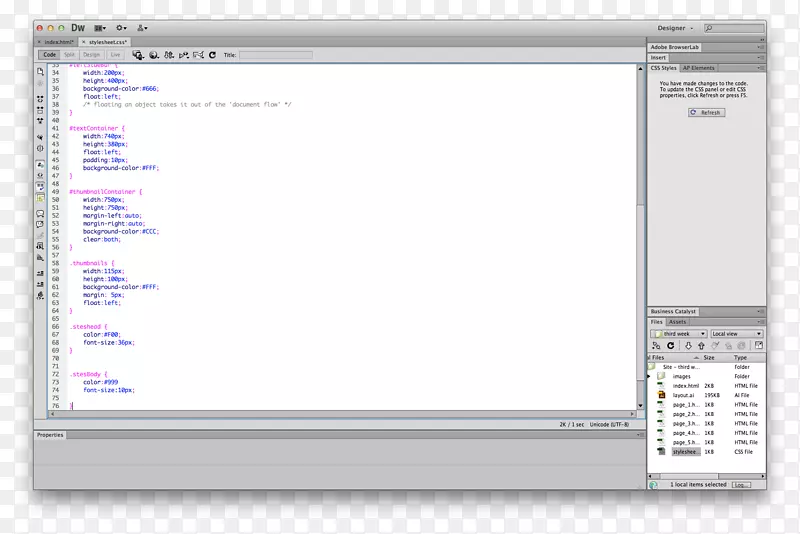Toggle Live view button
The image size is (800, 534).
click(x=115, y=55)
